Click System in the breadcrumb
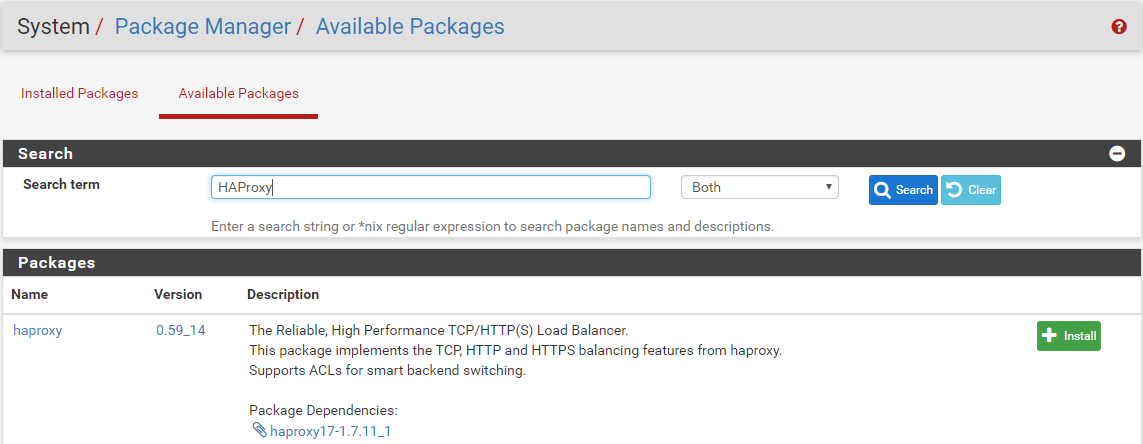Viewport: 1143px width, 444px height. [x=53, y=26]
